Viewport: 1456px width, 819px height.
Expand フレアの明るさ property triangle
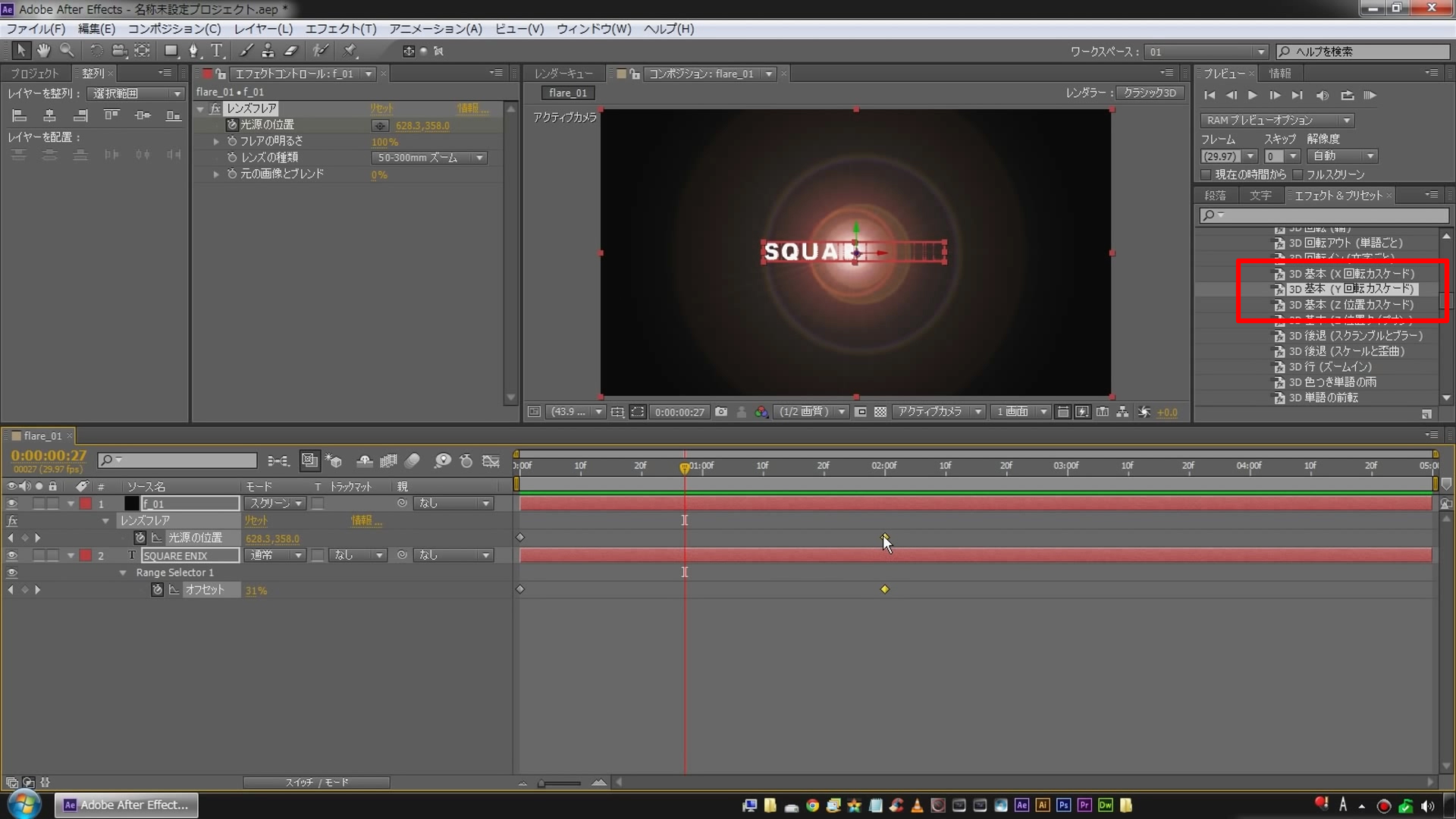click(216, 142)
